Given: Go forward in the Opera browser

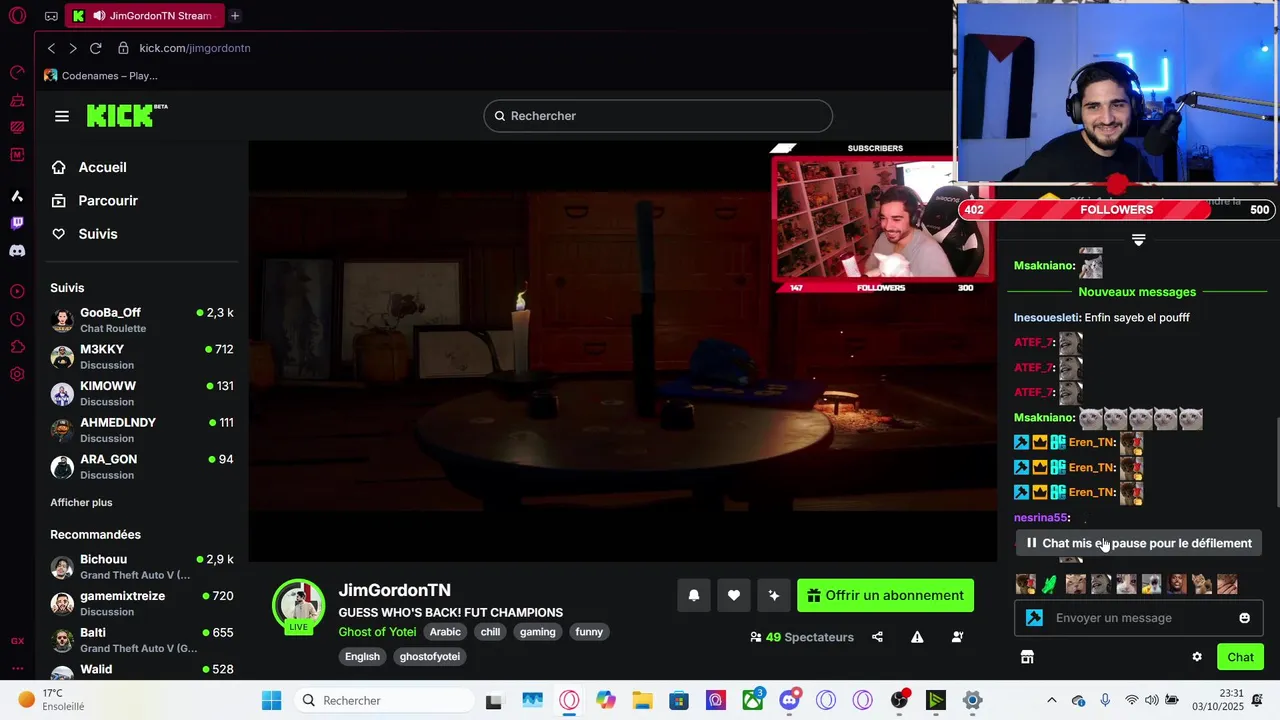Looking at the screenshot, I should 73,48.
